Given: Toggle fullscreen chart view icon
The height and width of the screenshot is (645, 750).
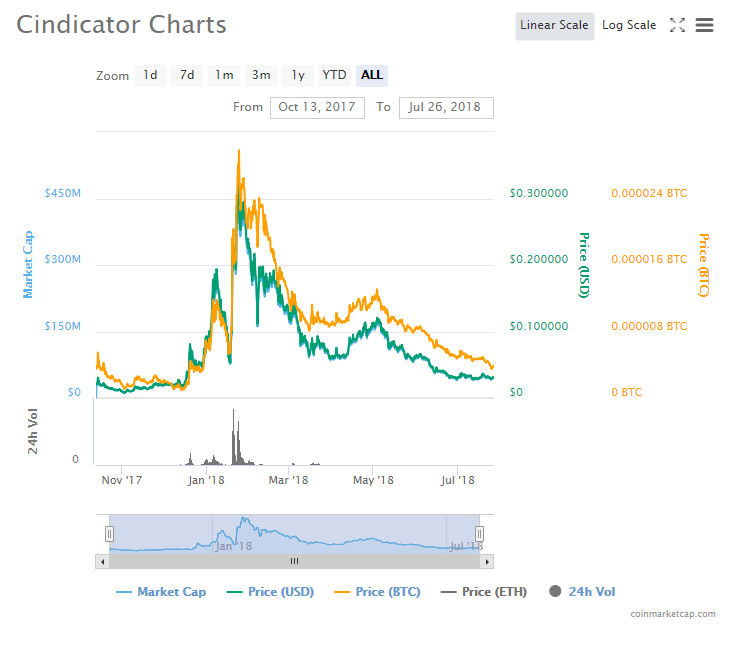Looking at the screenshot, I should tap(677, 25).
